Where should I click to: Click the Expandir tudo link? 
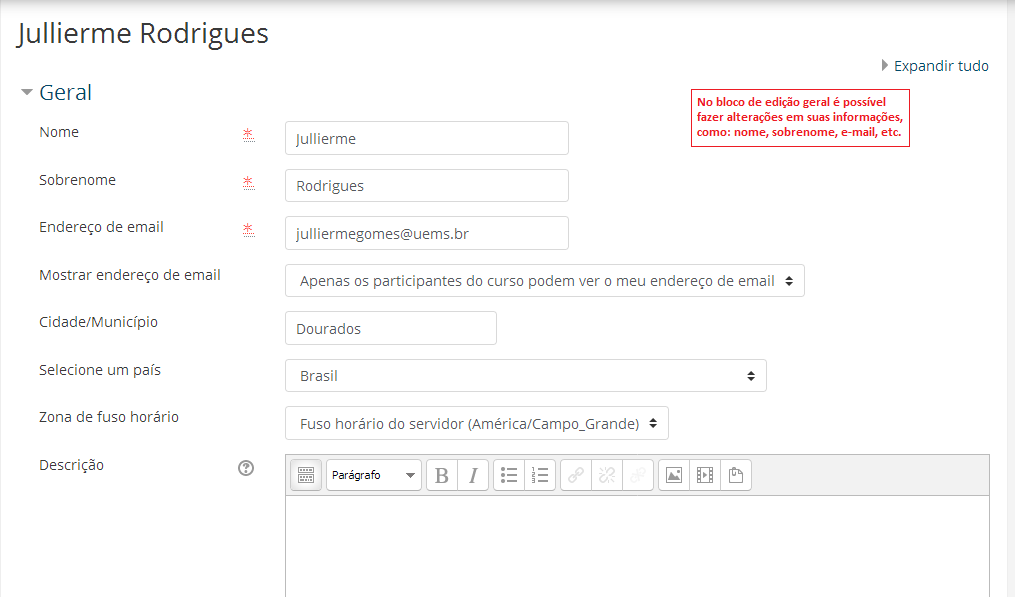pos(940,66)
